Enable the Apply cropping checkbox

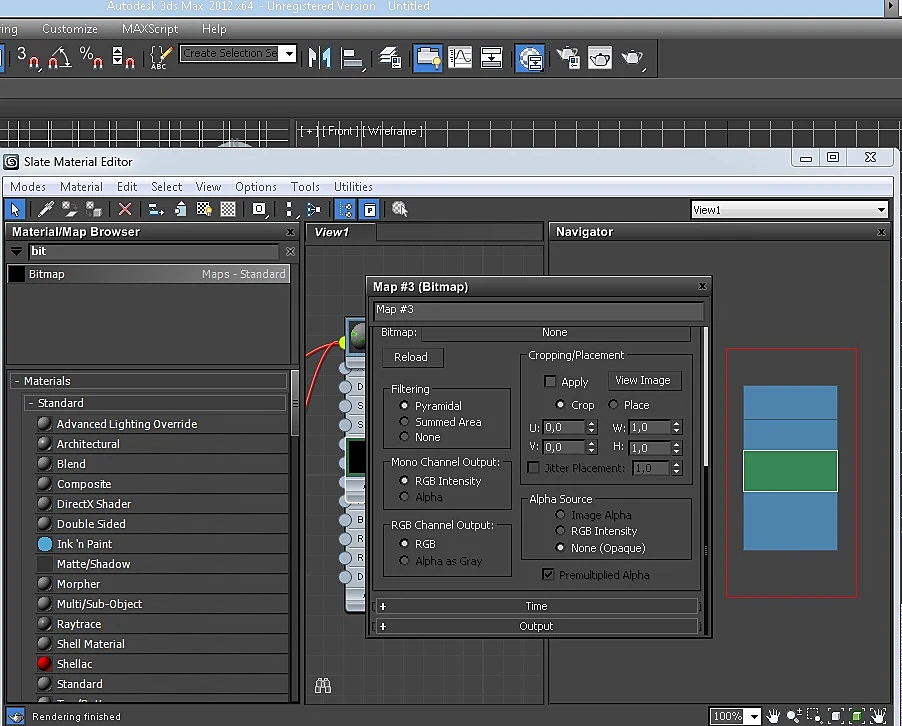(x=550, y=381)
